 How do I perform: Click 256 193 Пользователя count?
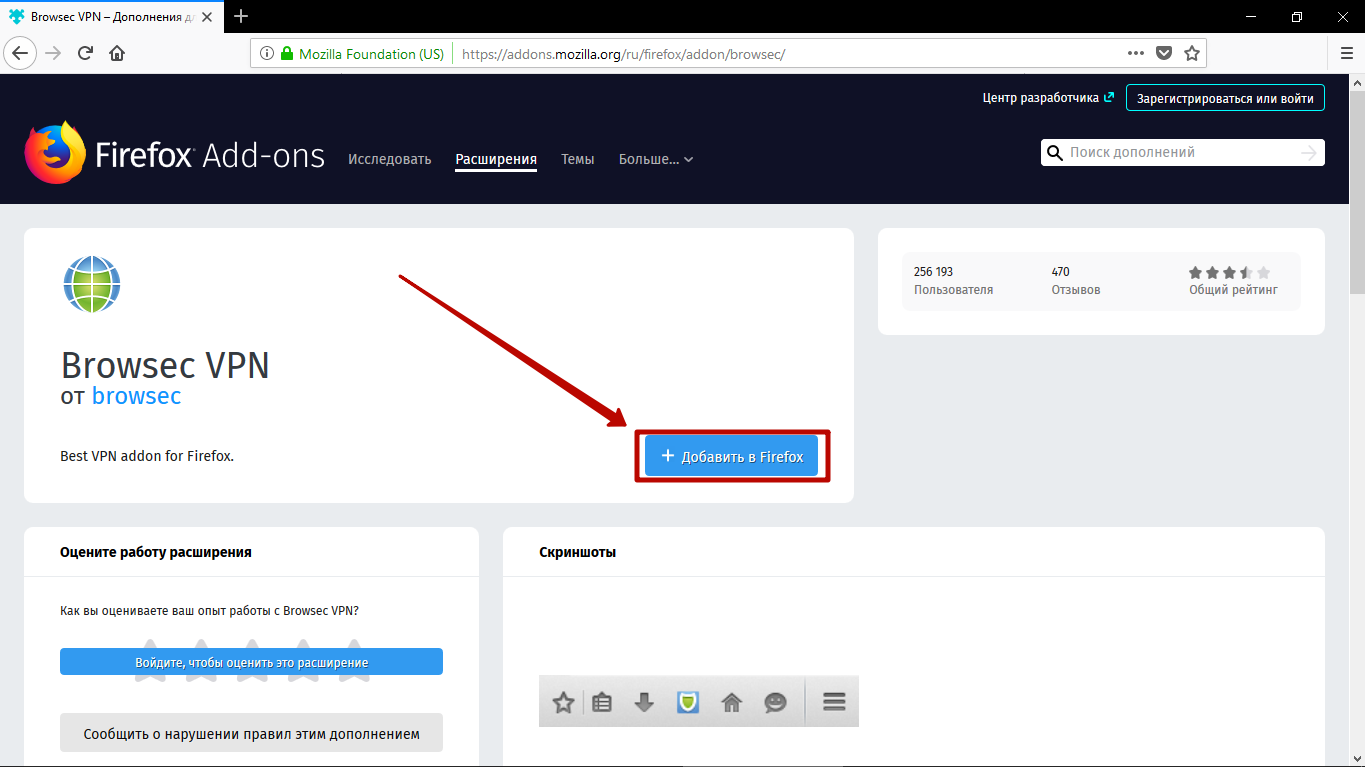point(953,281)
